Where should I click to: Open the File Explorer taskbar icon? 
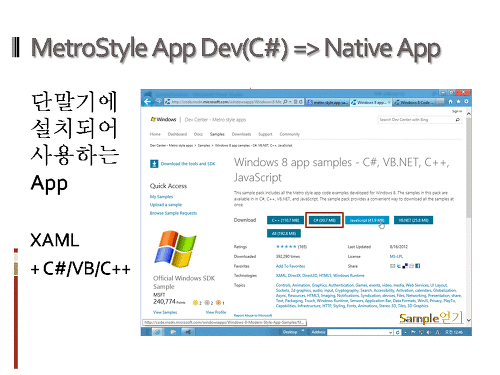(x=173, y=332)
